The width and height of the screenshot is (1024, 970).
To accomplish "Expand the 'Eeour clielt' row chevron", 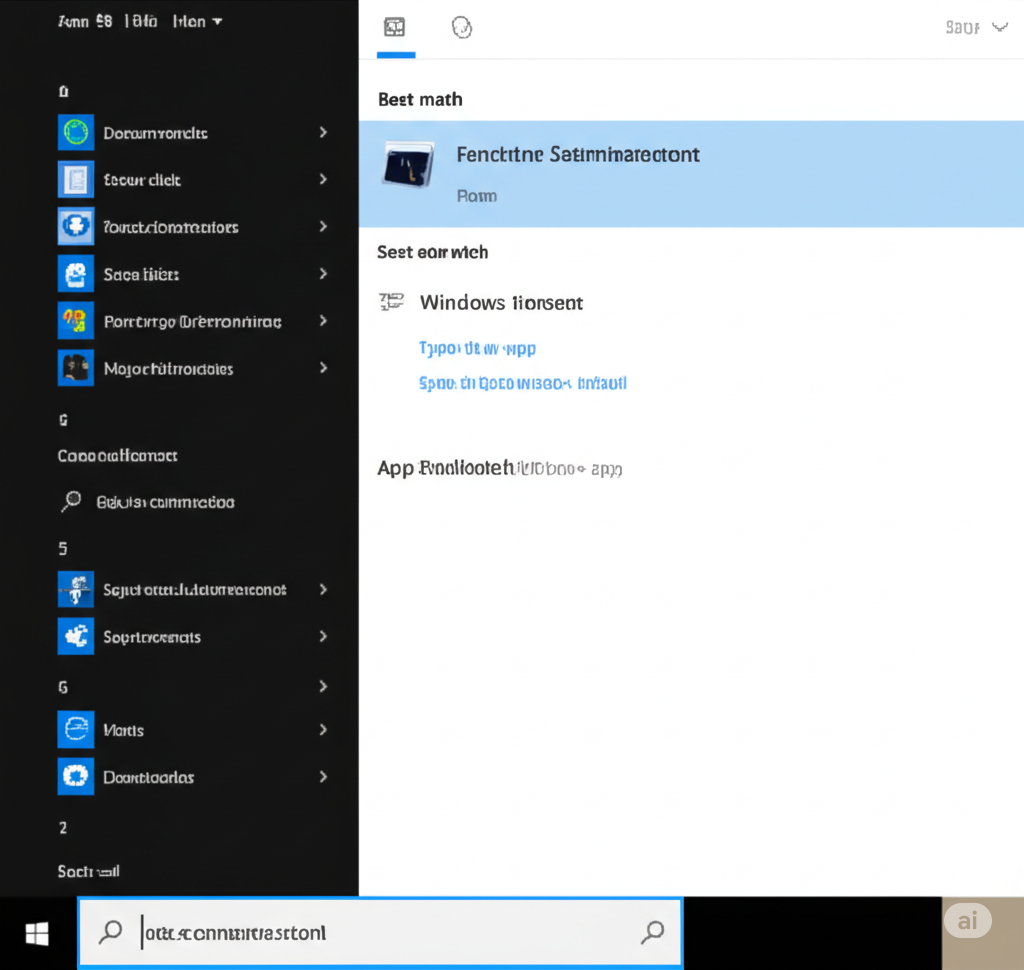I will click(x=323, y=180).
